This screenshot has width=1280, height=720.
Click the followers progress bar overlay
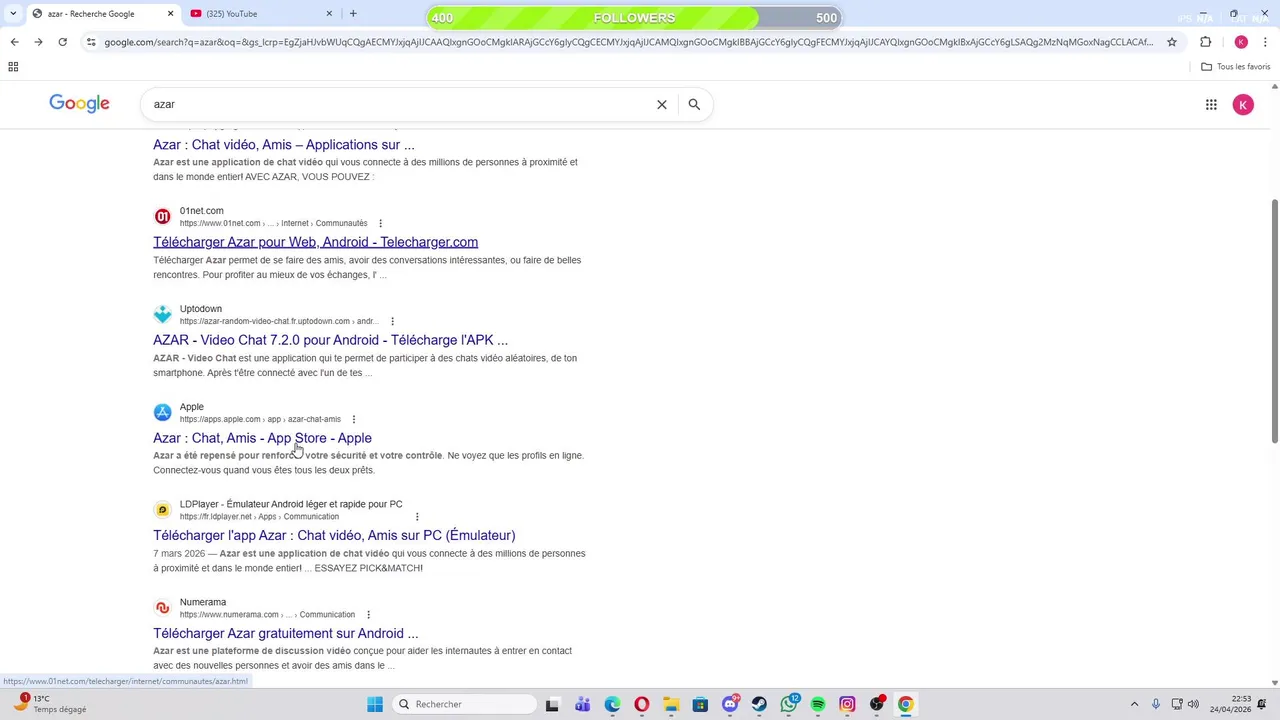click(634, 18)
